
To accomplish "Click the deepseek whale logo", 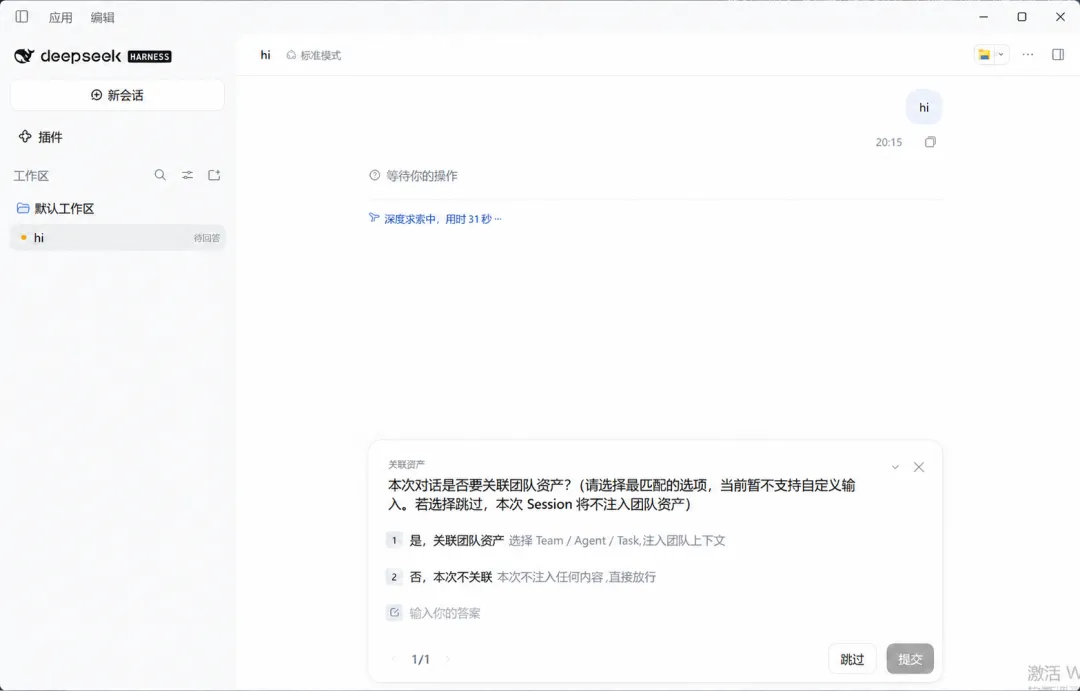I will [x=24, y=56].
